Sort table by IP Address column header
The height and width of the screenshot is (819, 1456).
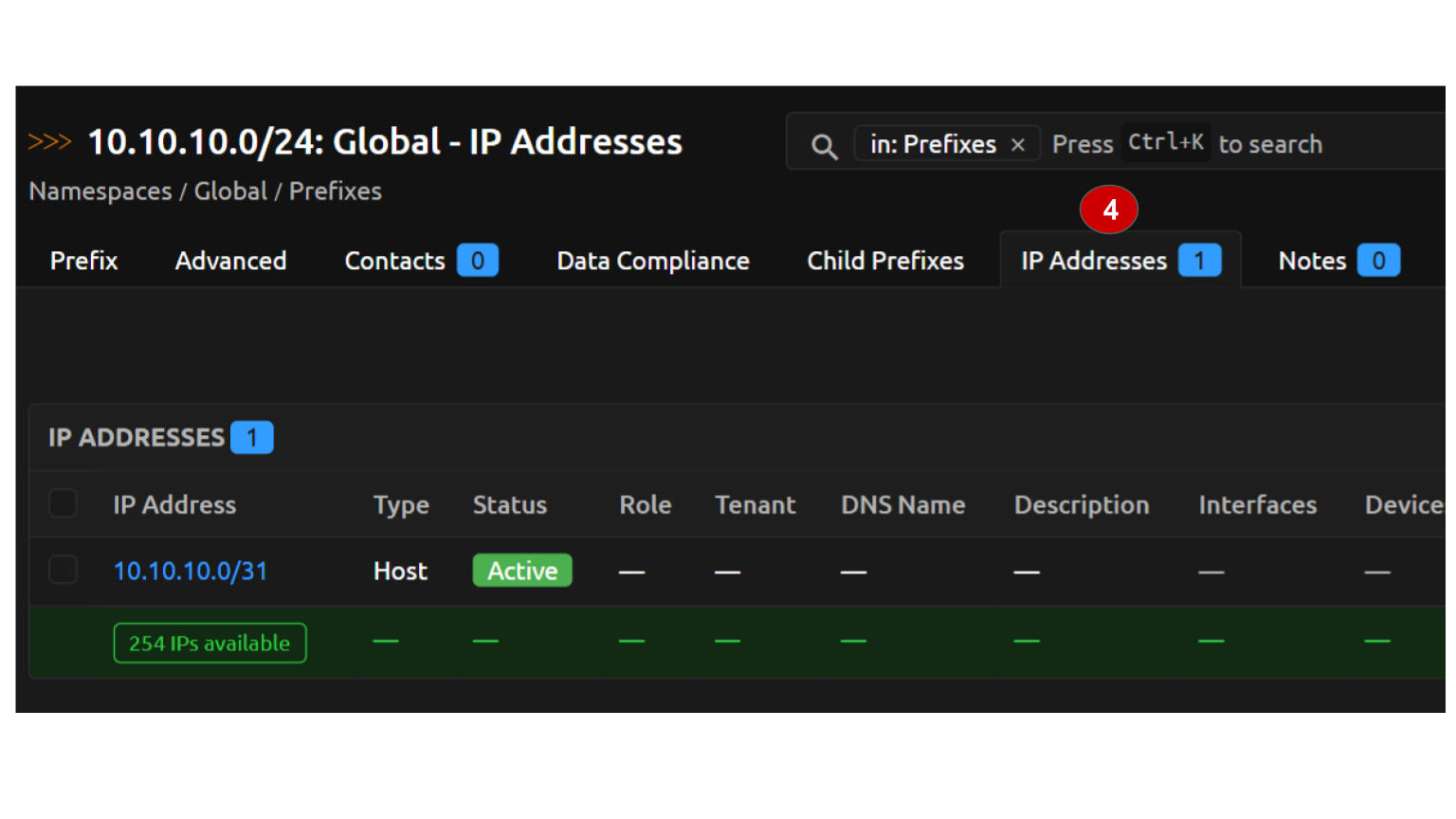174,505
